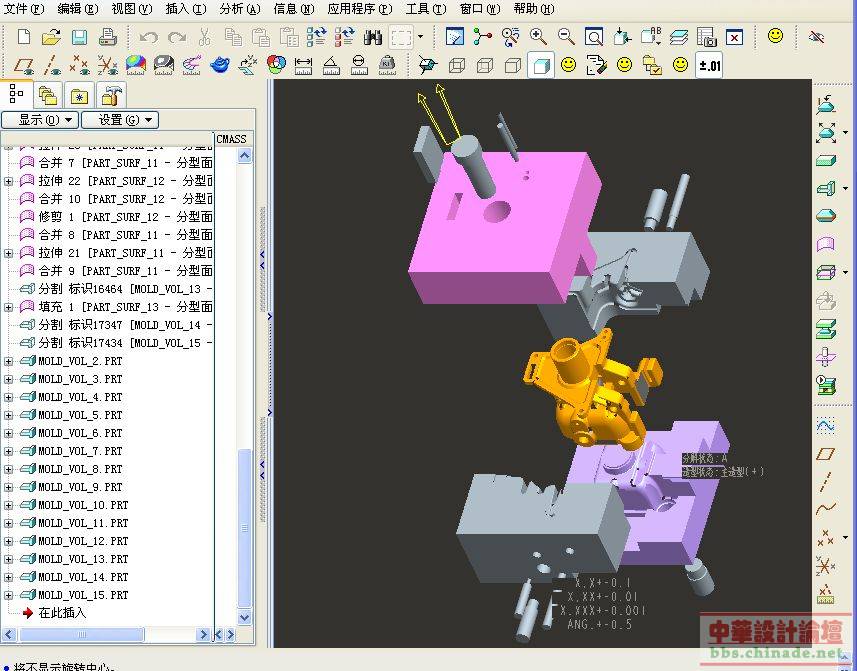Click the Refit view icon
The image size is (857, 671).
pyautogui.click(x=594, y=37)
